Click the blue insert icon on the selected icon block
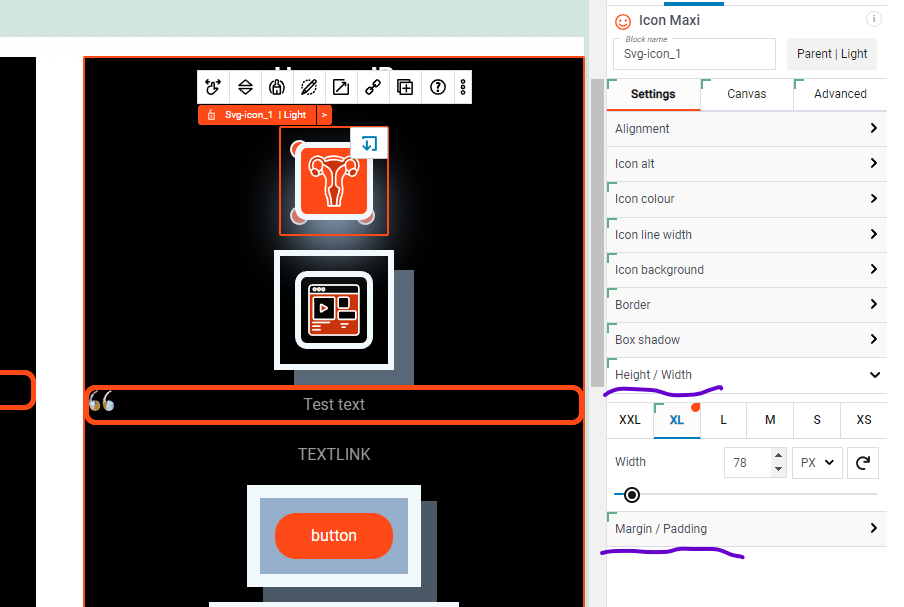 pyautogui.click(x=369, y=143)
